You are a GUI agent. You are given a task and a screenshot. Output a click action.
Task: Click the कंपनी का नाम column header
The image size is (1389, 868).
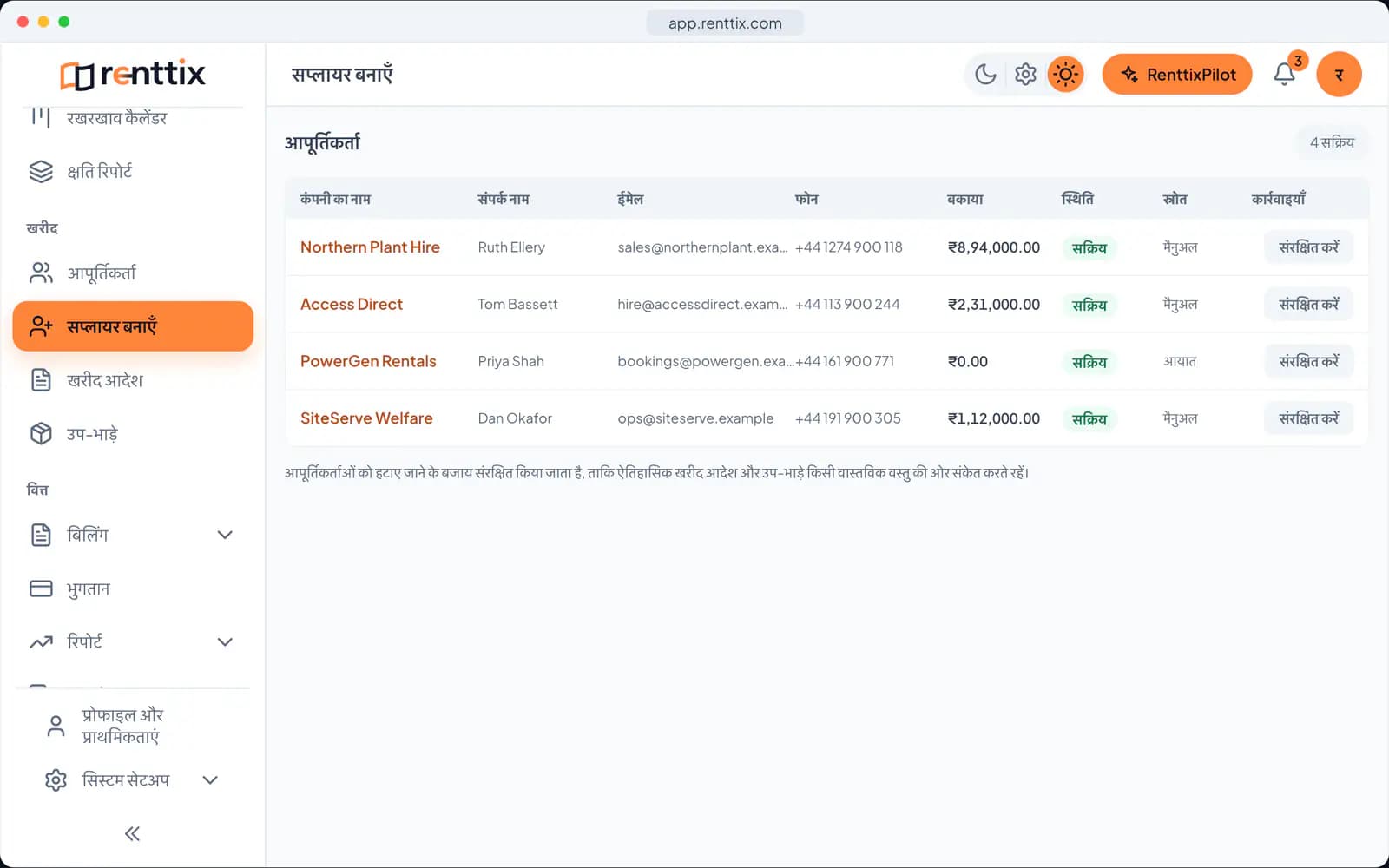click(335, 199)
